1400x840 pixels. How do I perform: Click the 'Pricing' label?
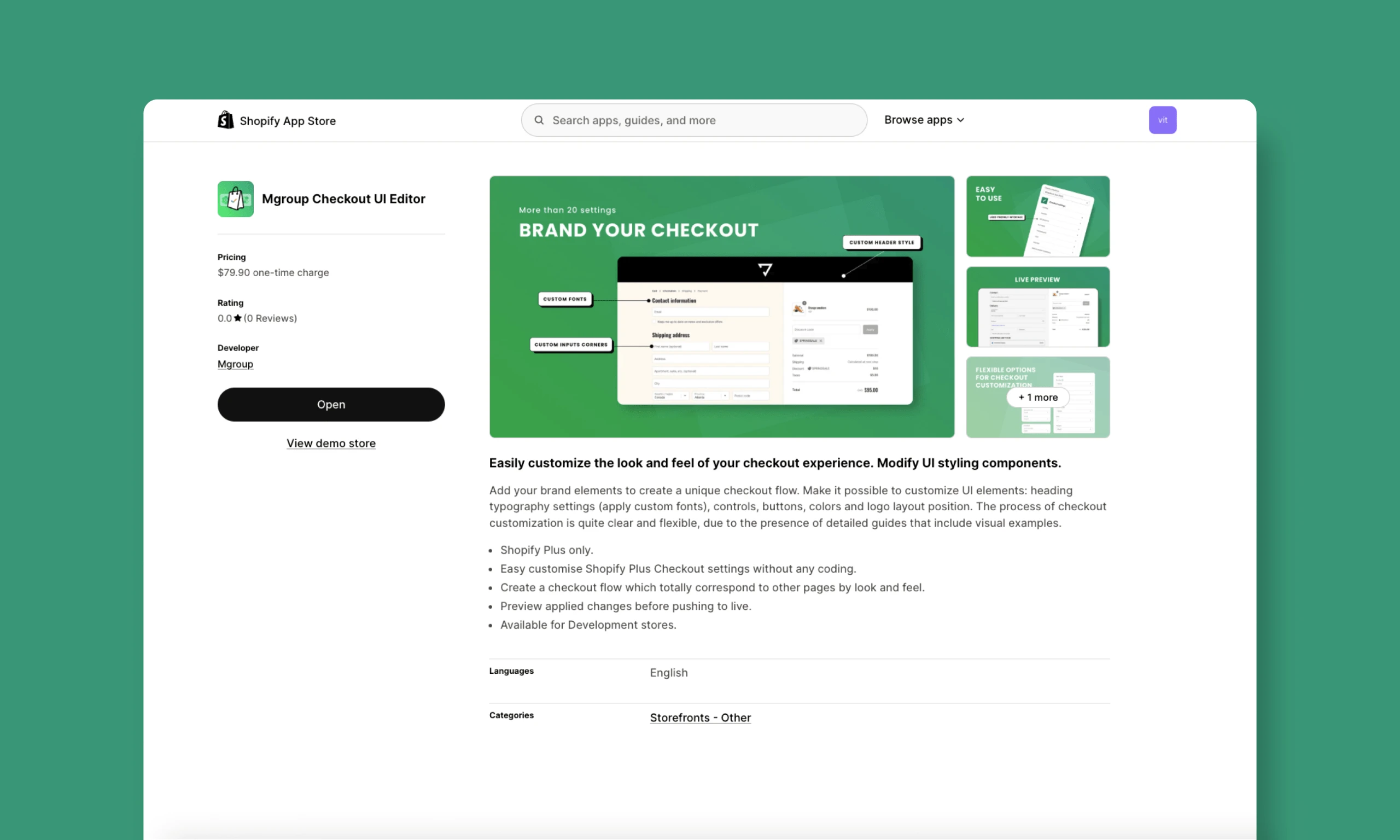231,257
